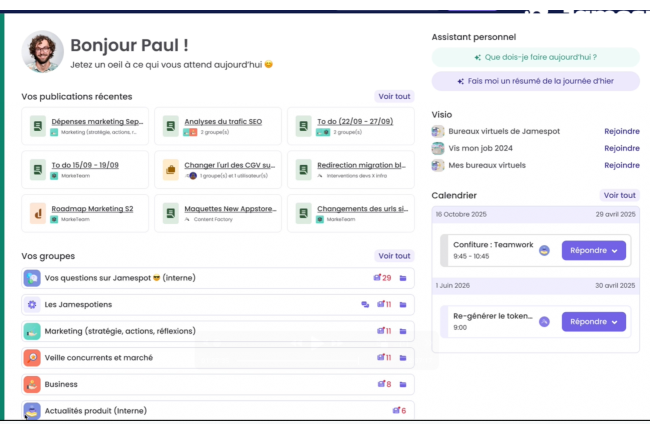Click the Vis mon job 2024 room icon
The height and width of the screenshot is (433, 650).
coord(438,148)
